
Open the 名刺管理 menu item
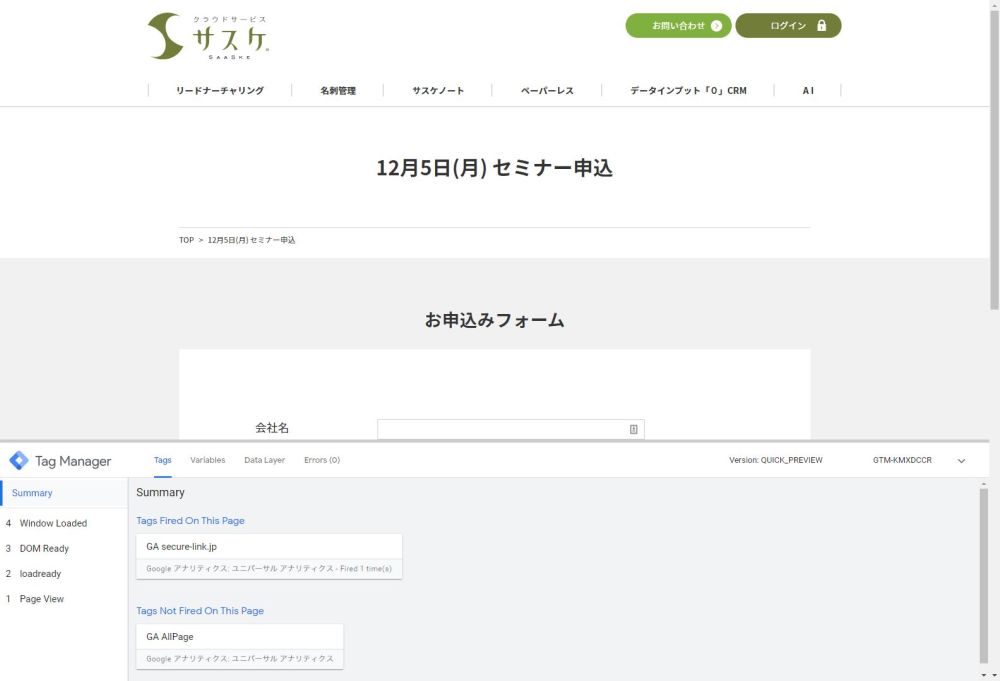[338, 91]
